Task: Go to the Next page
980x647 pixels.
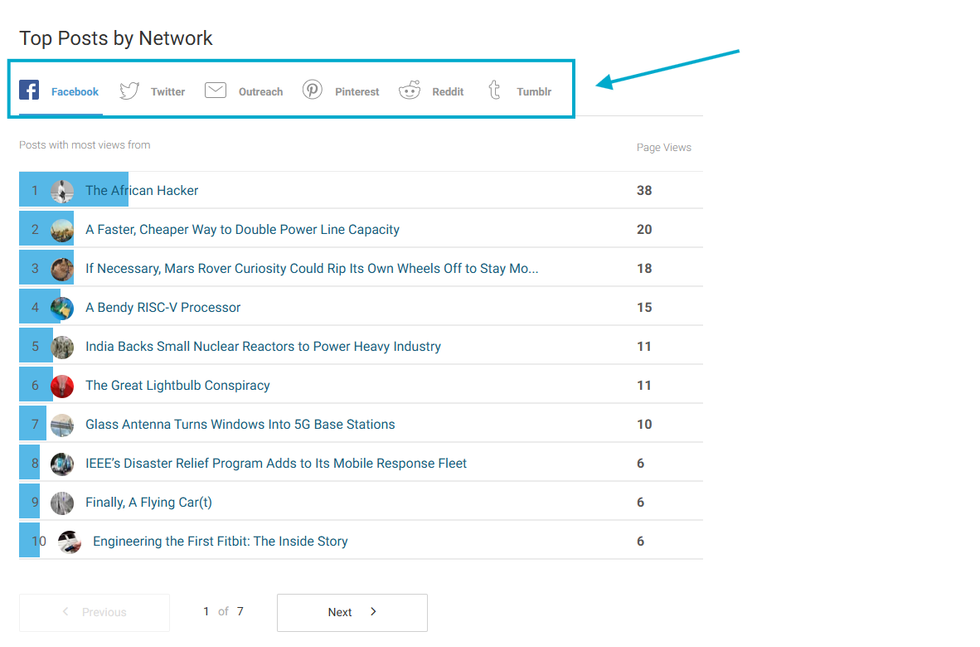Action: point(352,612)
